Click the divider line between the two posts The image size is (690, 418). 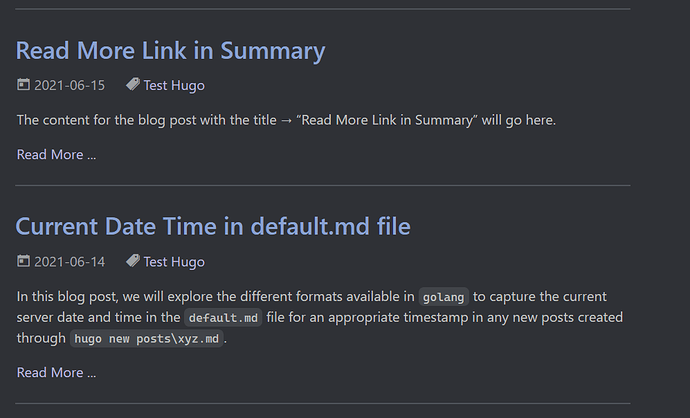pyautogui.click(x=323, y=186)
